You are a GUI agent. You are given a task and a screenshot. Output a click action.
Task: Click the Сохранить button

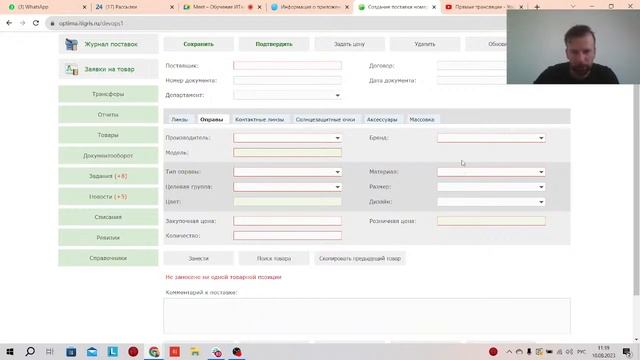click(198, 44)
